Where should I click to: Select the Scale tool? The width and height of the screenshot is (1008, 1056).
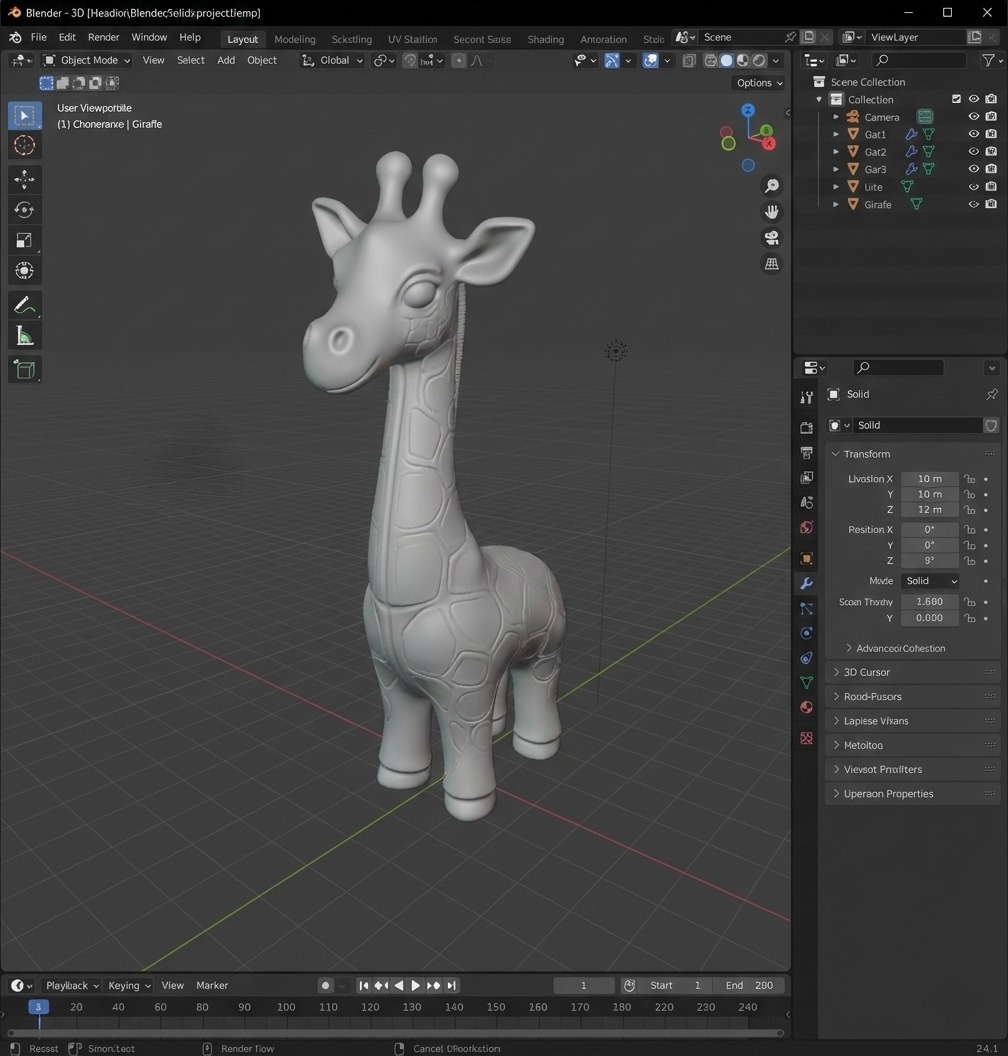(x=24, y=239)
